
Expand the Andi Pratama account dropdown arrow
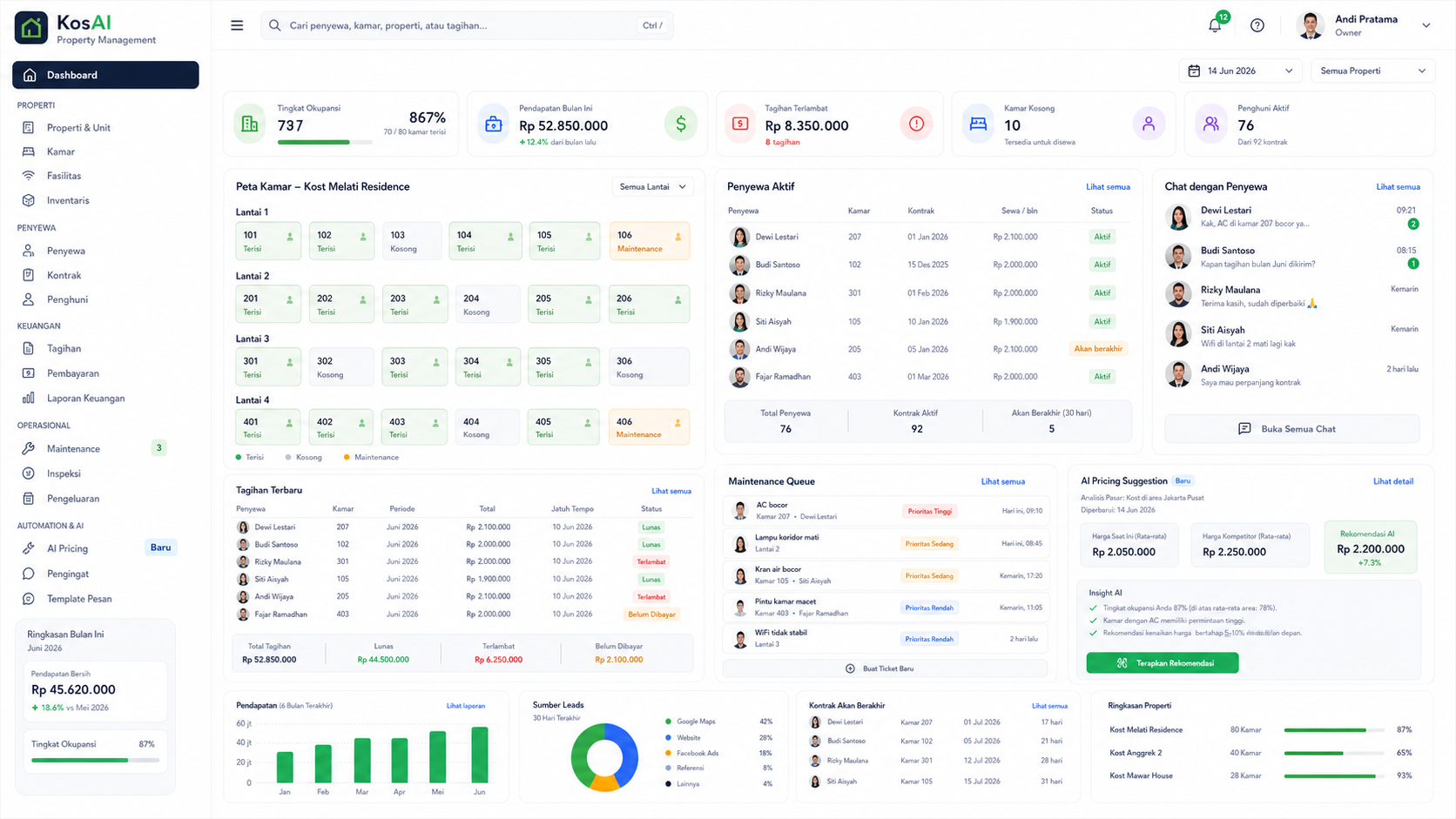(1426, 25)
